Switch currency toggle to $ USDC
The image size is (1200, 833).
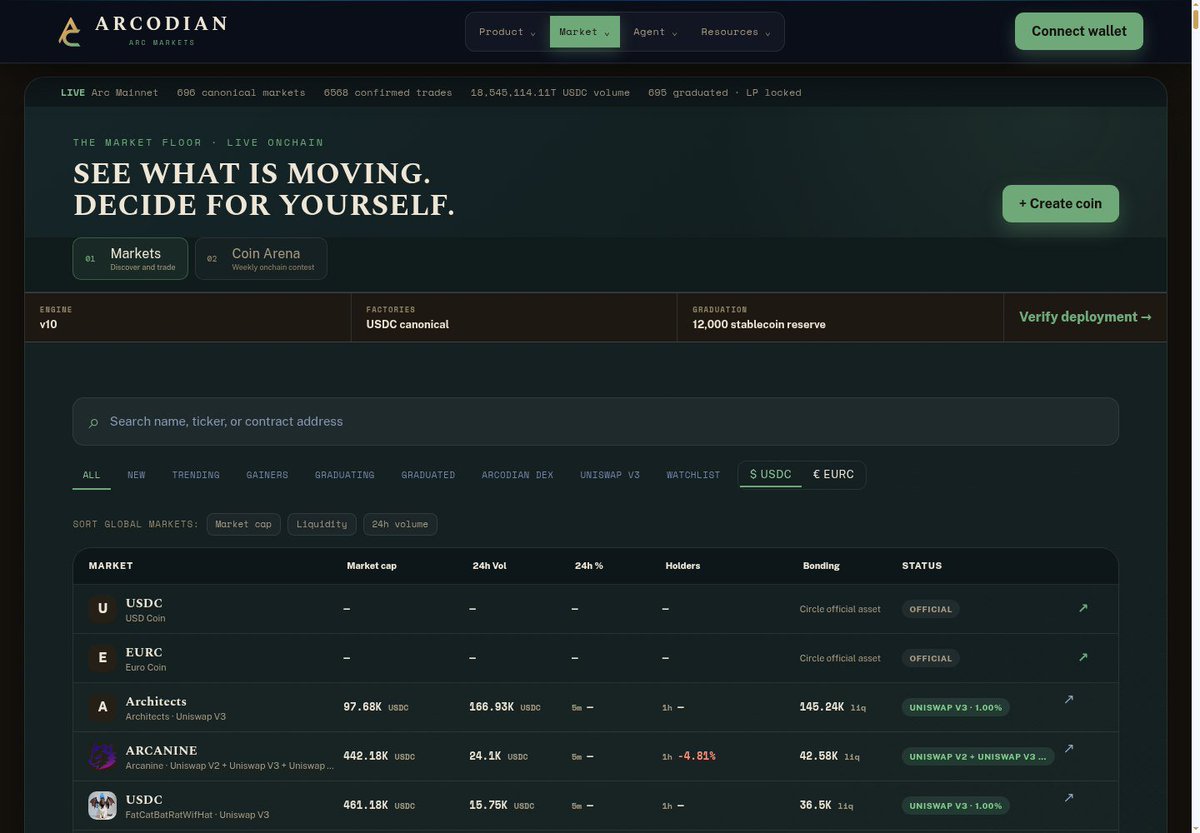click(770, 474)
